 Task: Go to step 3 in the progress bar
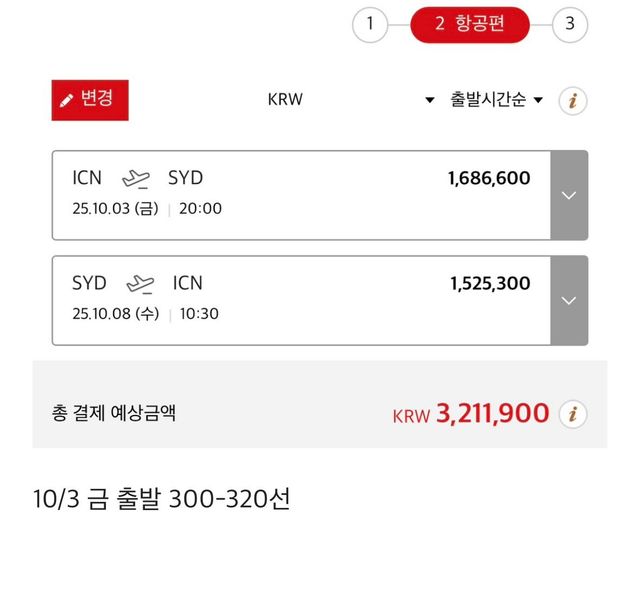pos(570,24)
